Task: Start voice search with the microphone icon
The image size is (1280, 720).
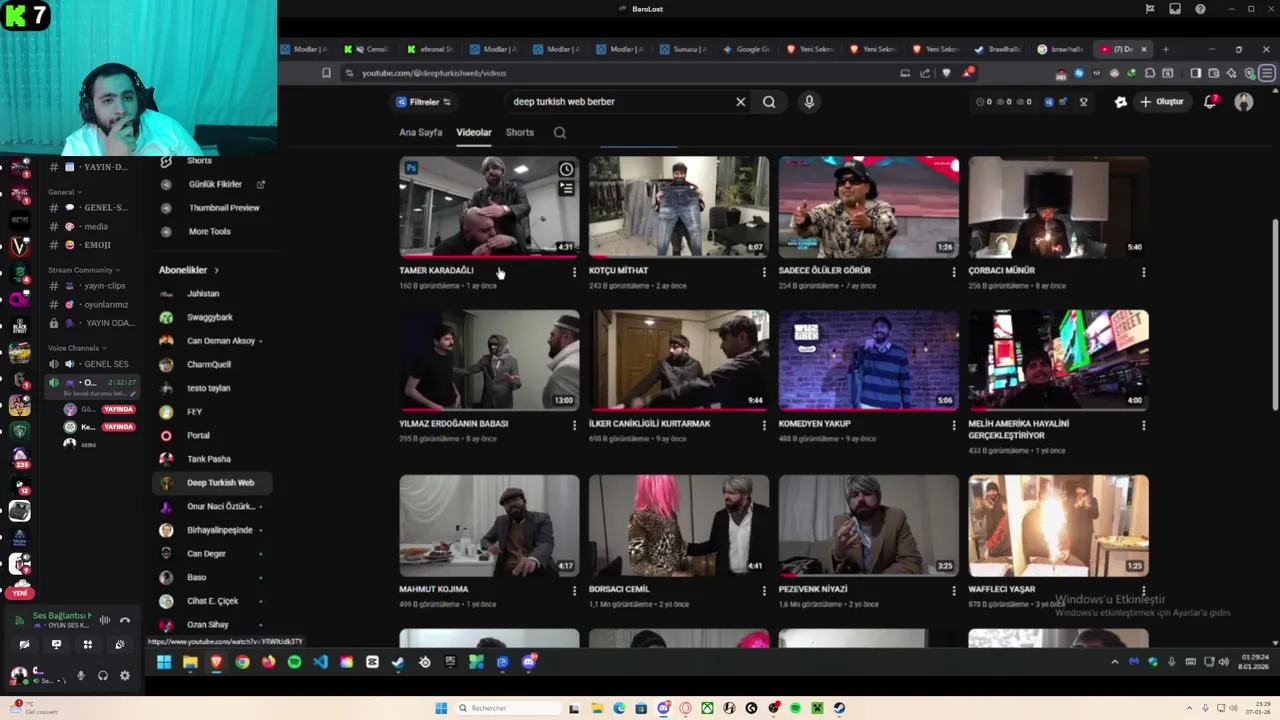Action: tap(809, 102)
